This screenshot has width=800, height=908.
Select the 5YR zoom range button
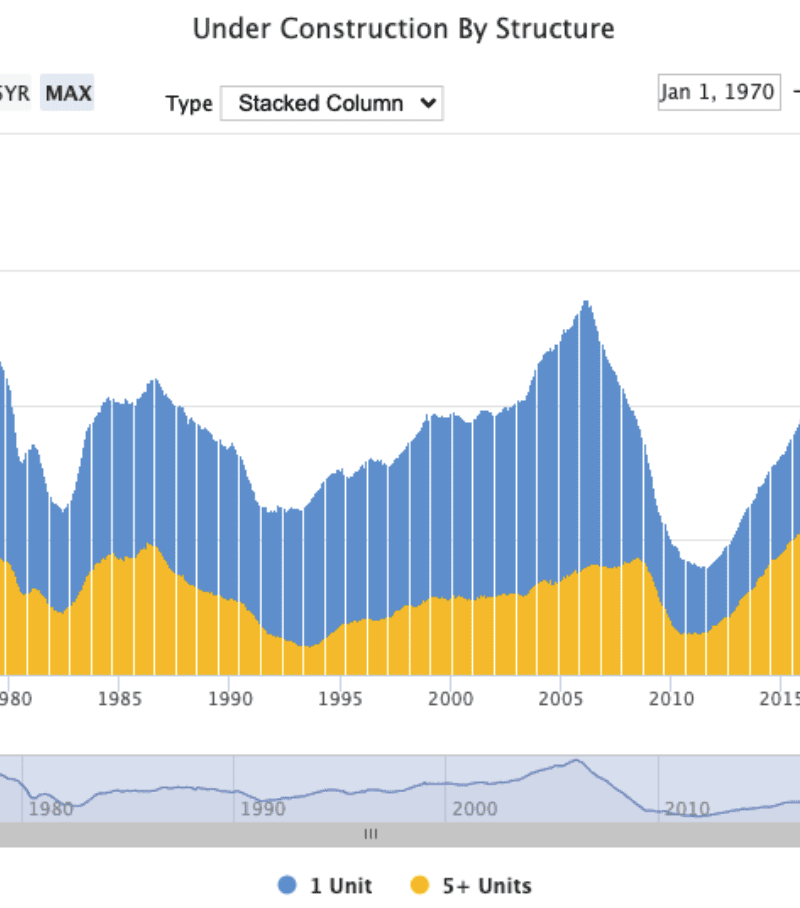point(14,94)
